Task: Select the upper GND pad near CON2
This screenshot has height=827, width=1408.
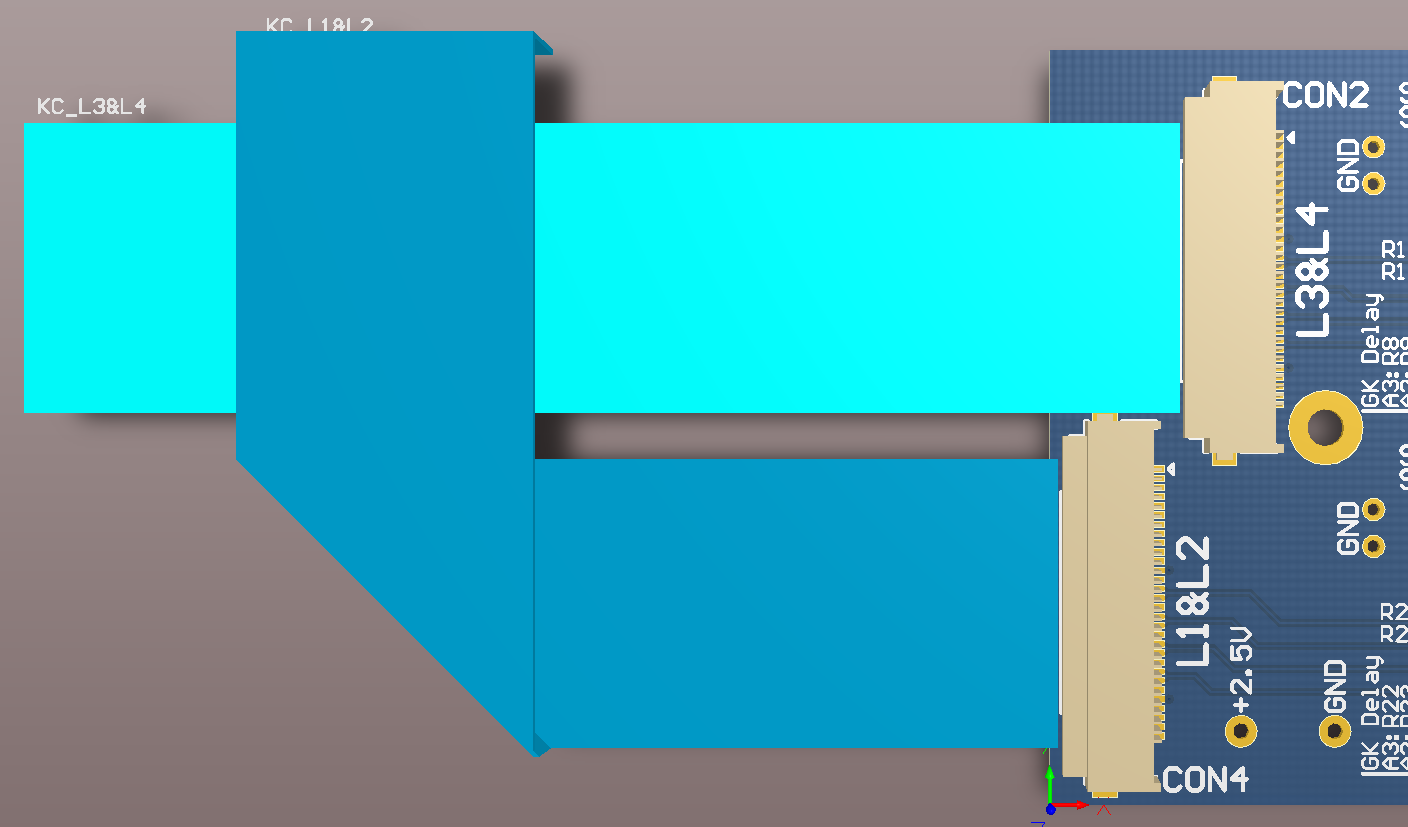Action: (1374, 147)
